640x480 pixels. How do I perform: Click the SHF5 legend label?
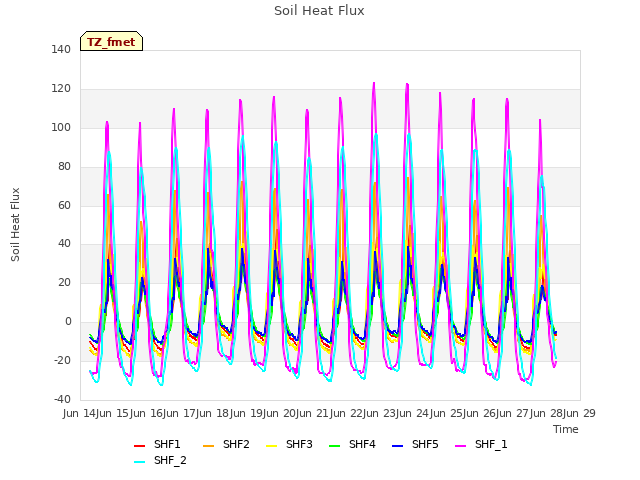tap(425, 444)
